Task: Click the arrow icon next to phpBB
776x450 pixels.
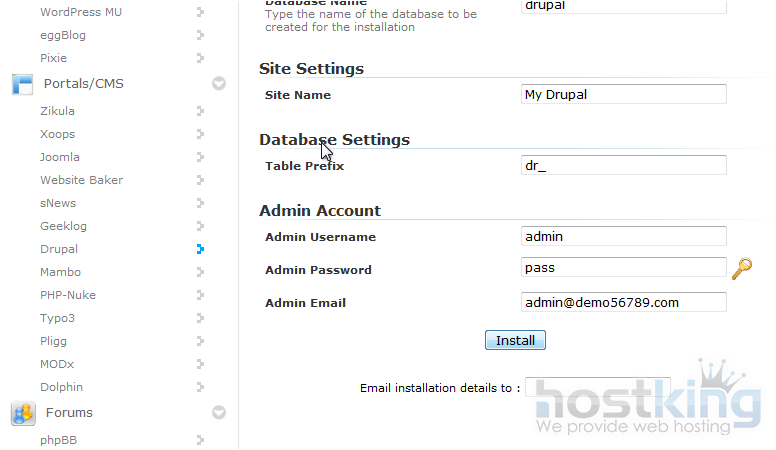Action: point(201,439)
